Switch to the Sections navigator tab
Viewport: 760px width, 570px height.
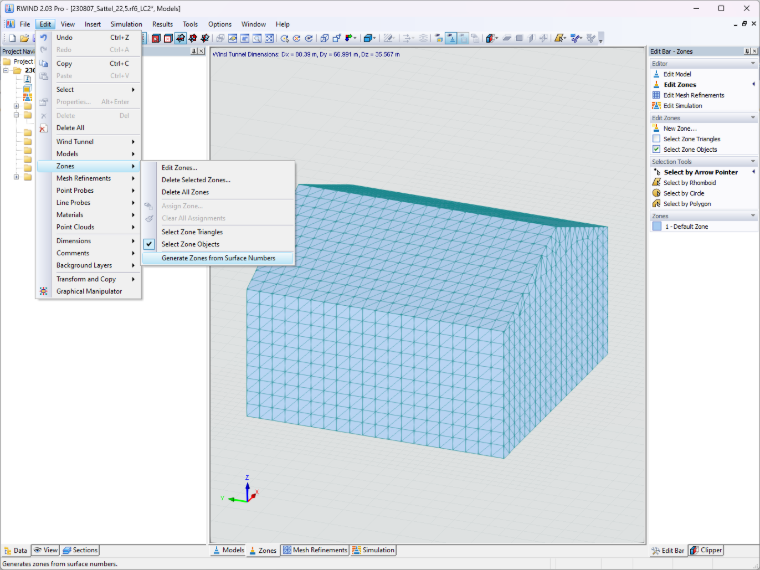tap(80, 550)
